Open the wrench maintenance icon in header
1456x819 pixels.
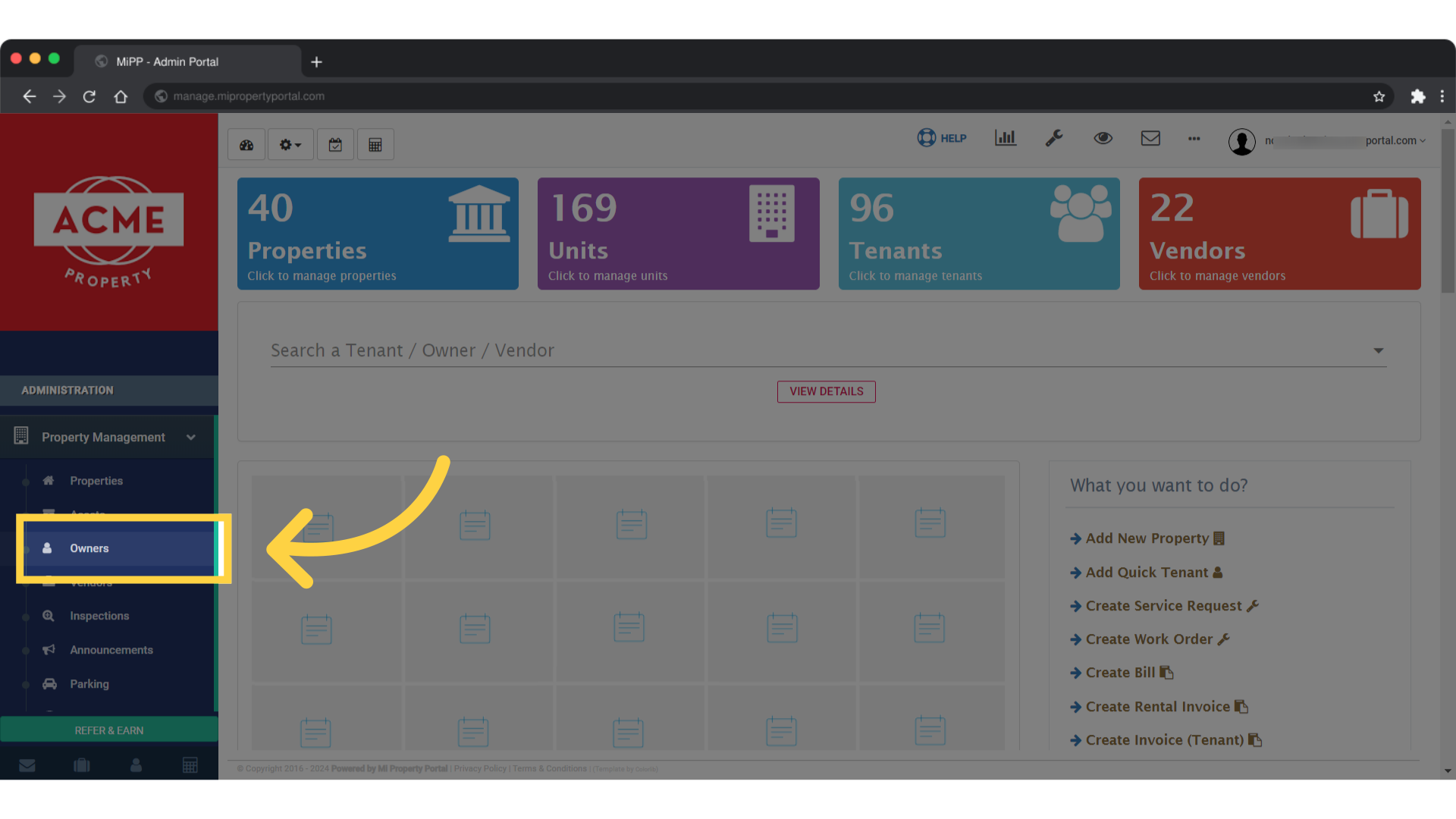coord(1054,138)
